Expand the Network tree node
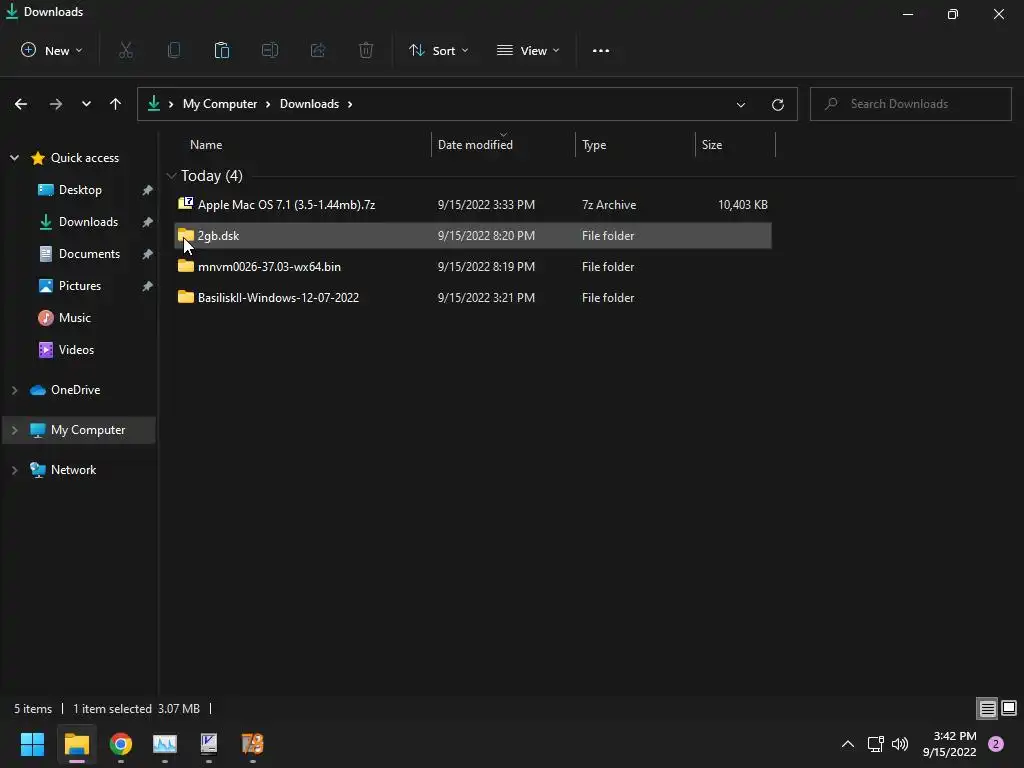 pos(14,470)
